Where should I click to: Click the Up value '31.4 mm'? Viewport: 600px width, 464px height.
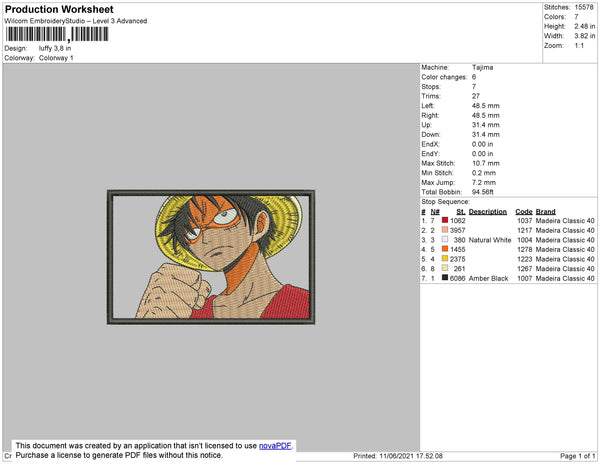tap(486, 125)
